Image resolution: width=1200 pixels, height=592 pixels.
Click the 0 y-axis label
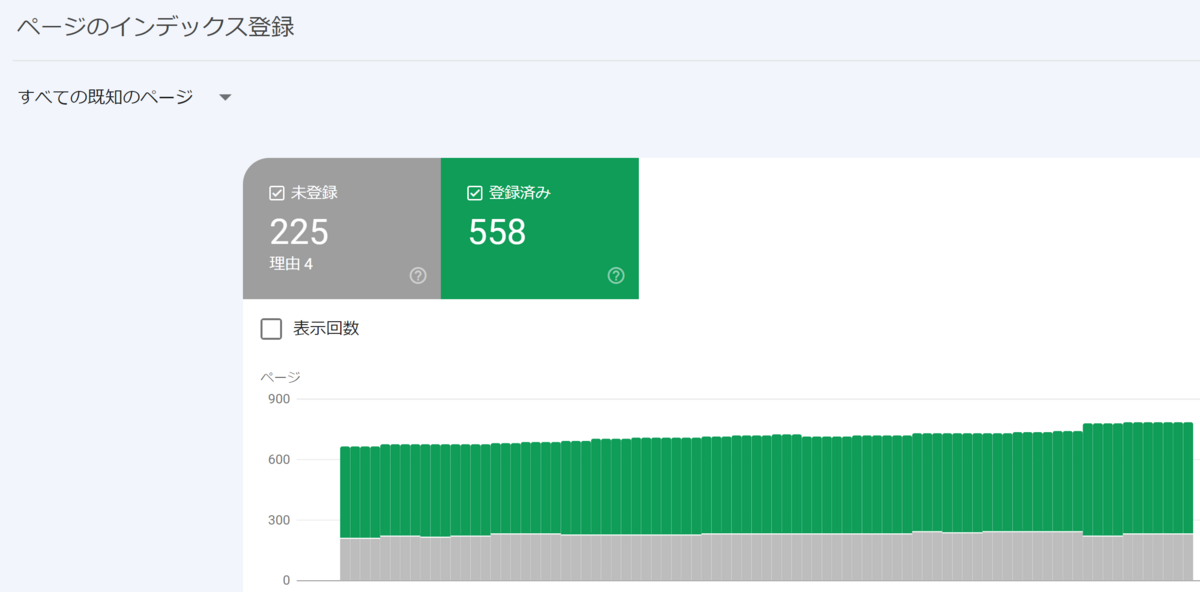(286, 580)
